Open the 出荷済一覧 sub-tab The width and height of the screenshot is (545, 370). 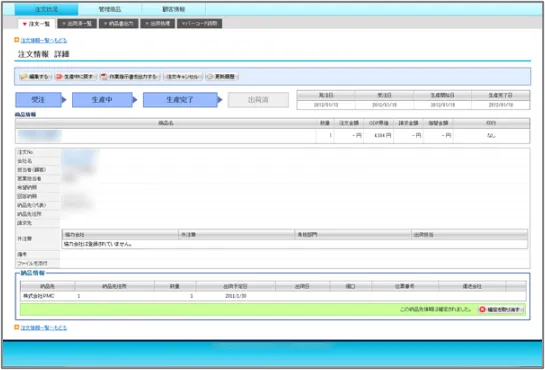77,24
